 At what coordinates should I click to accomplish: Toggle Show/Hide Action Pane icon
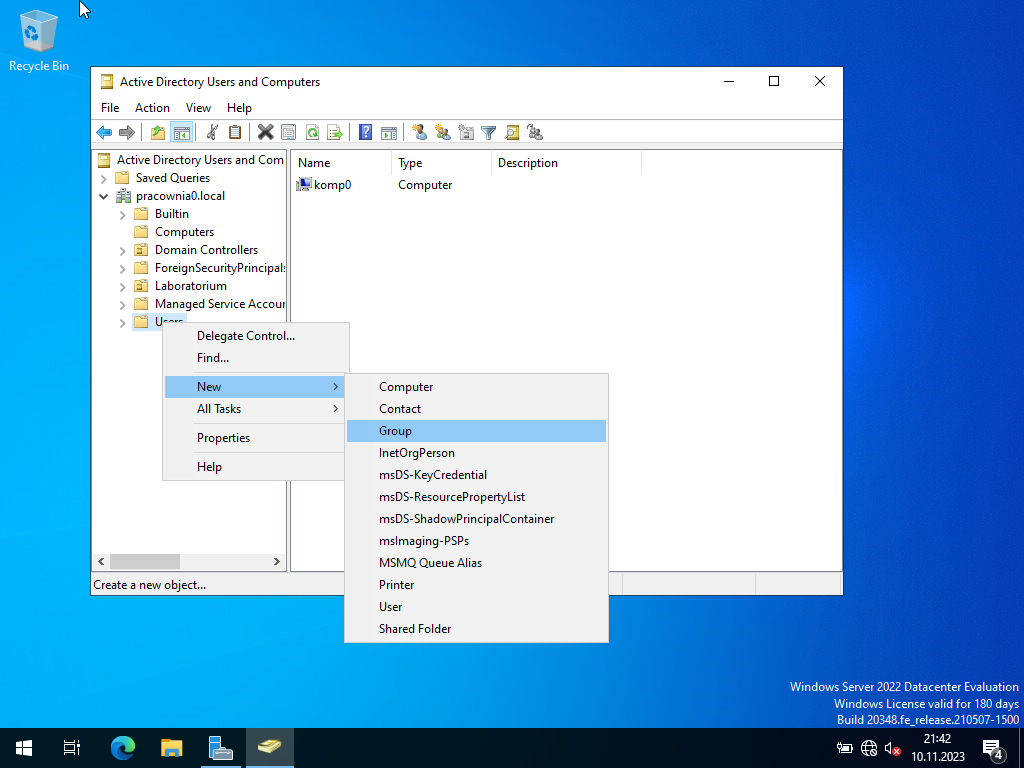[389, 133]
